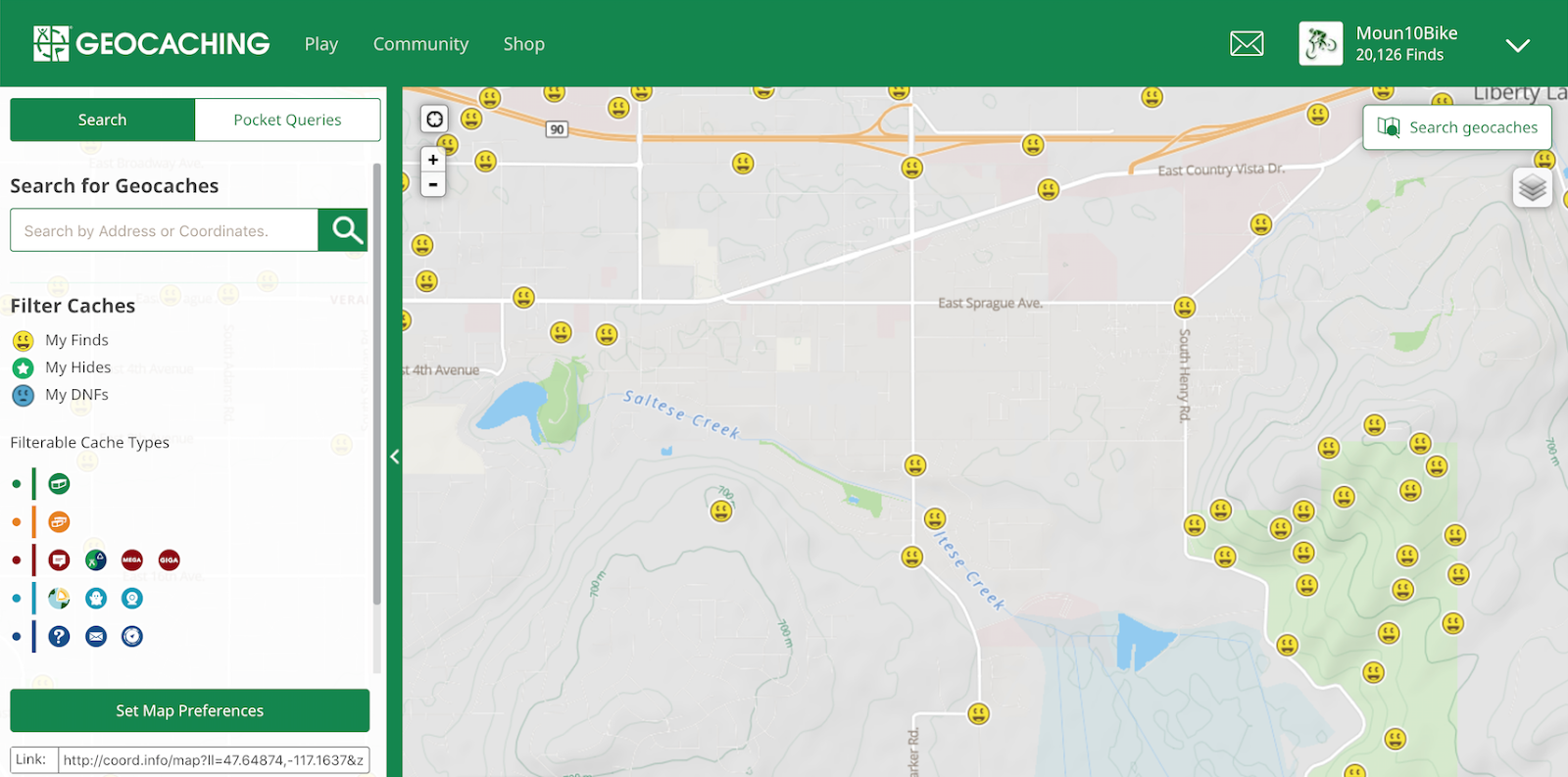Filter by EarthCache type icon

tap(59, 598)
